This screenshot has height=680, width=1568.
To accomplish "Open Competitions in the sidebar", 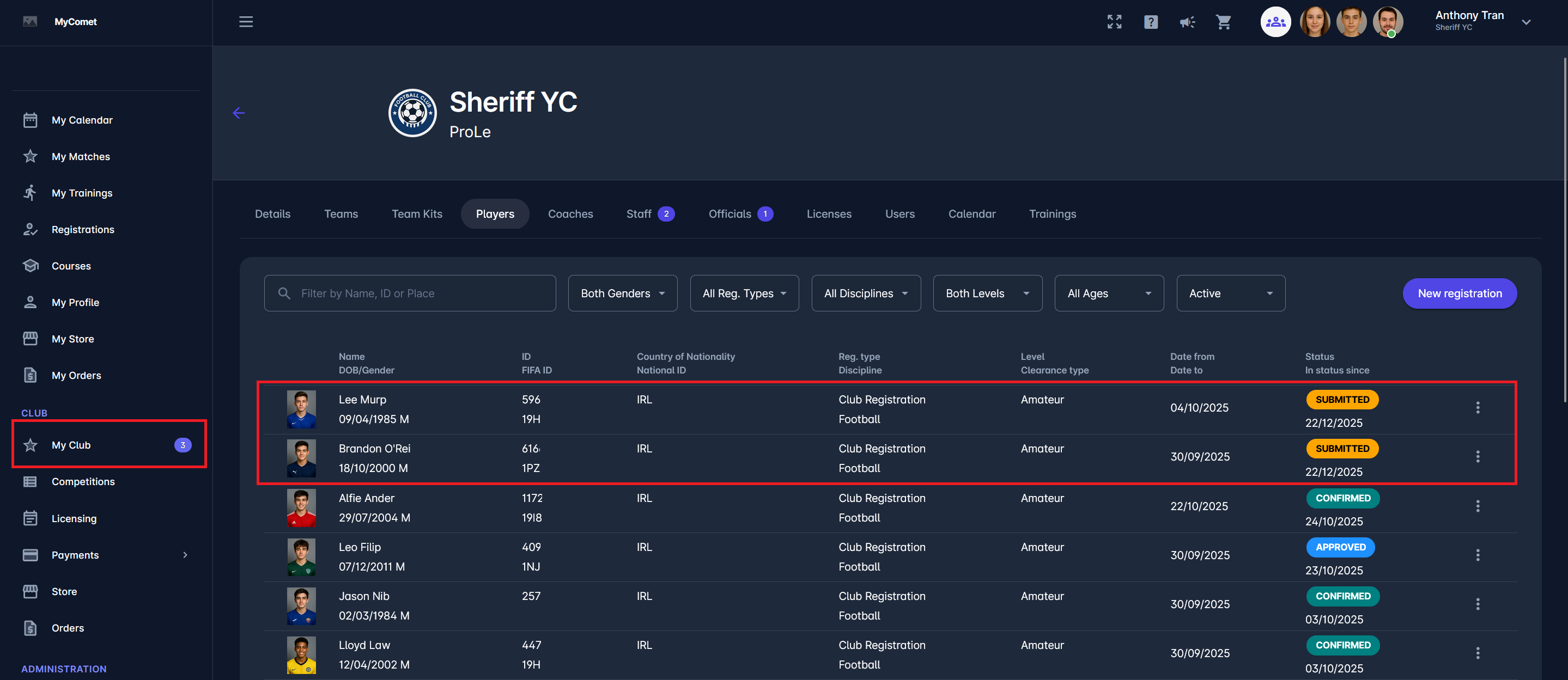I will (x=83, y=481).
